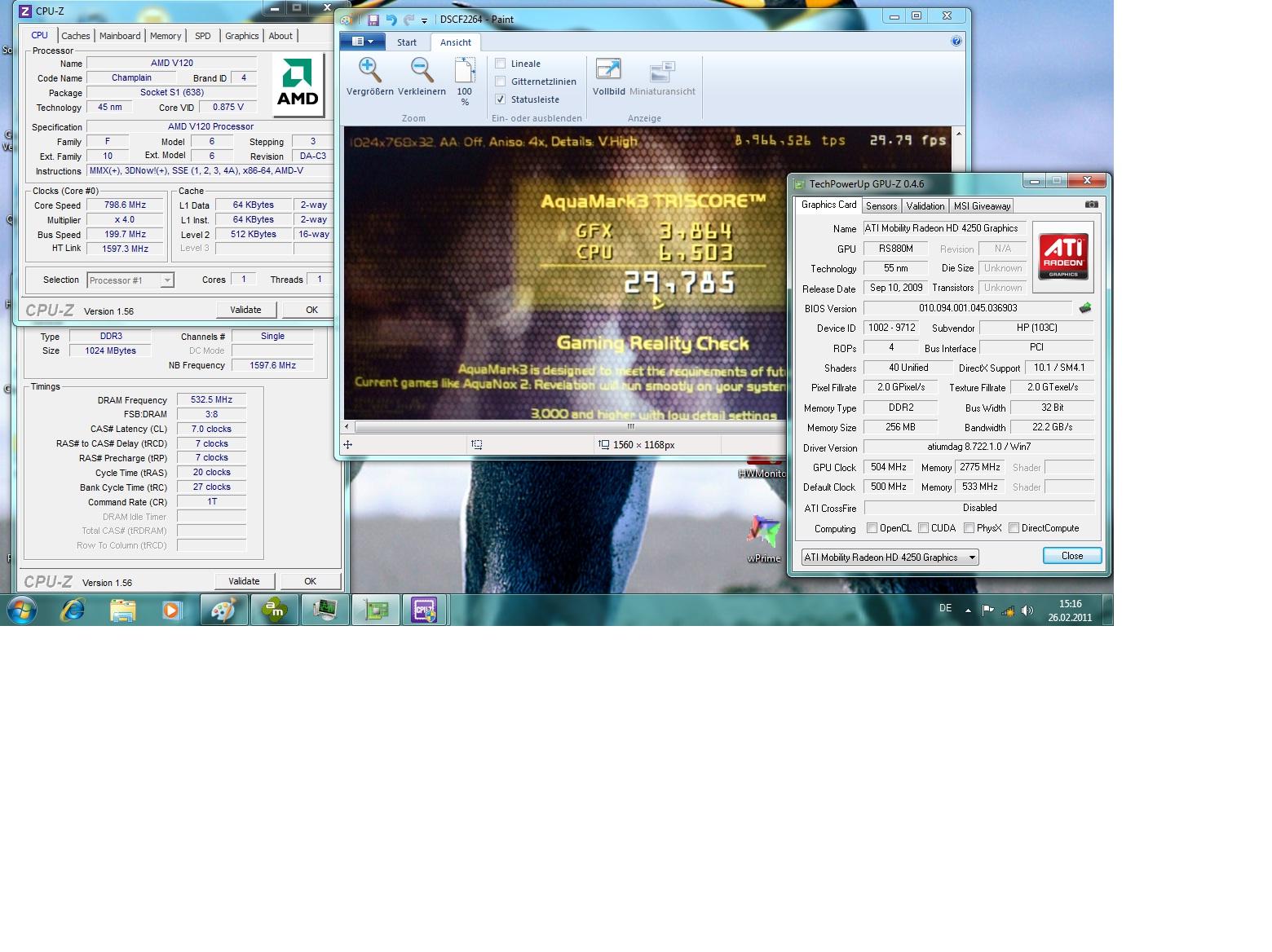Click the Redo arrow in Paint's title bar
The image size is (1272, 952).
pos(409,20)
